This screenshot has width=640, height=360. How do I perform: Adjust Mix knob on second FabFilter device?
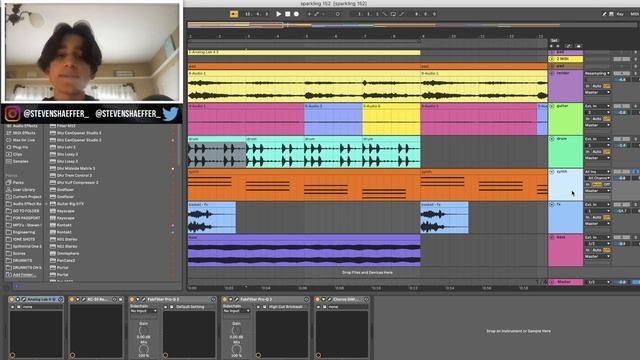(x=236, y=349)
